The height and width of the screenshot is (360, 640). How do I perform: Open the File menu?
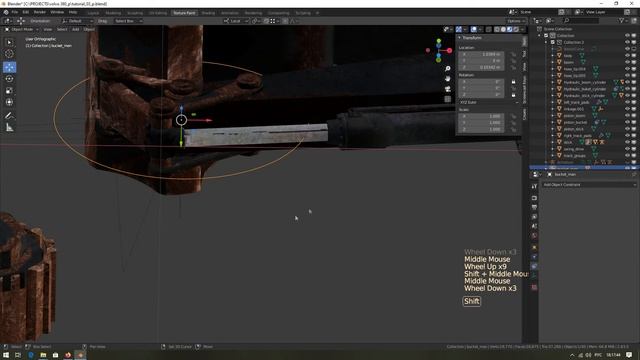(x=15, y=12)
